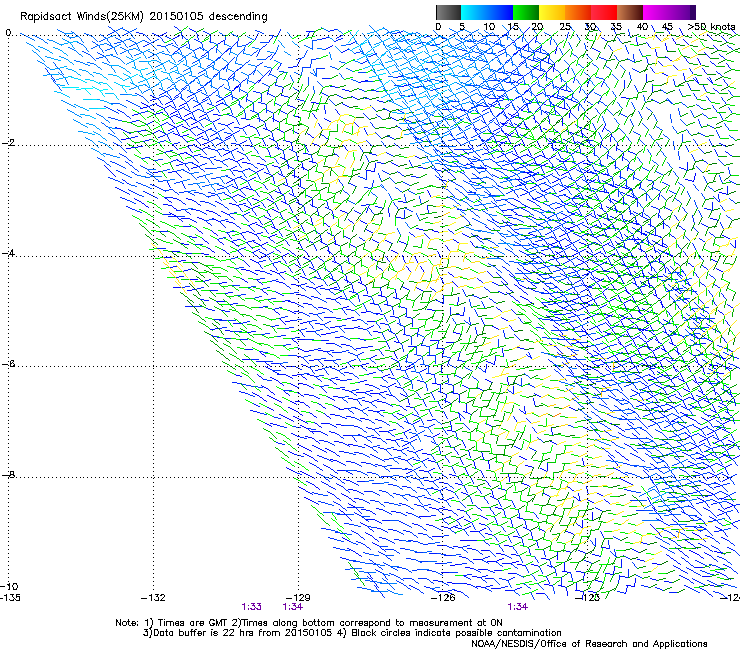Click latitude label '-10' on left axis
740x650 pixels.
9,587
